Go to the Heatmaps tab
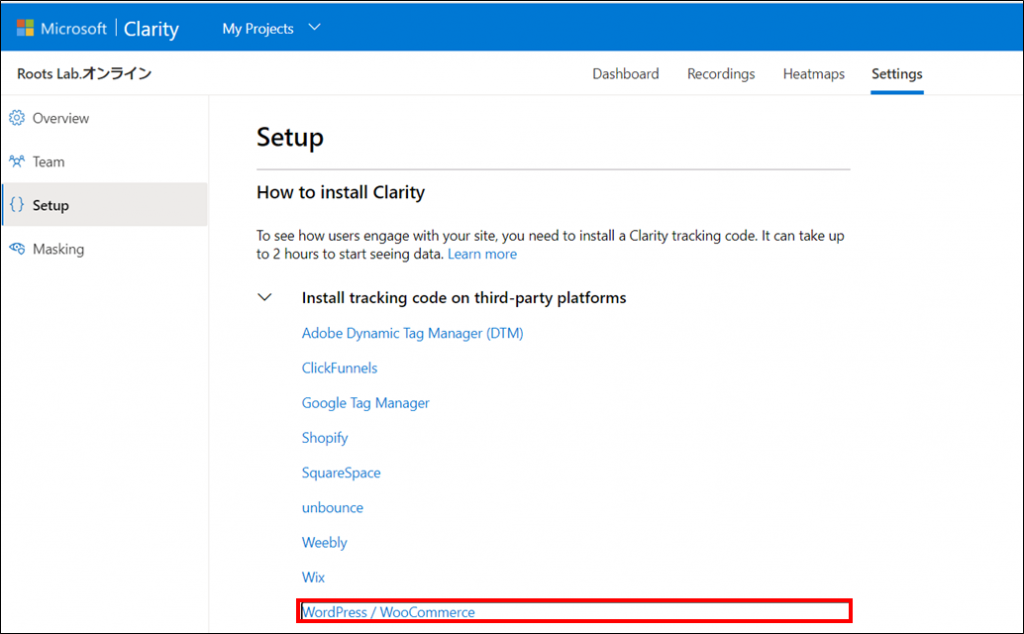1024x634 pixels. coord(813,74)
